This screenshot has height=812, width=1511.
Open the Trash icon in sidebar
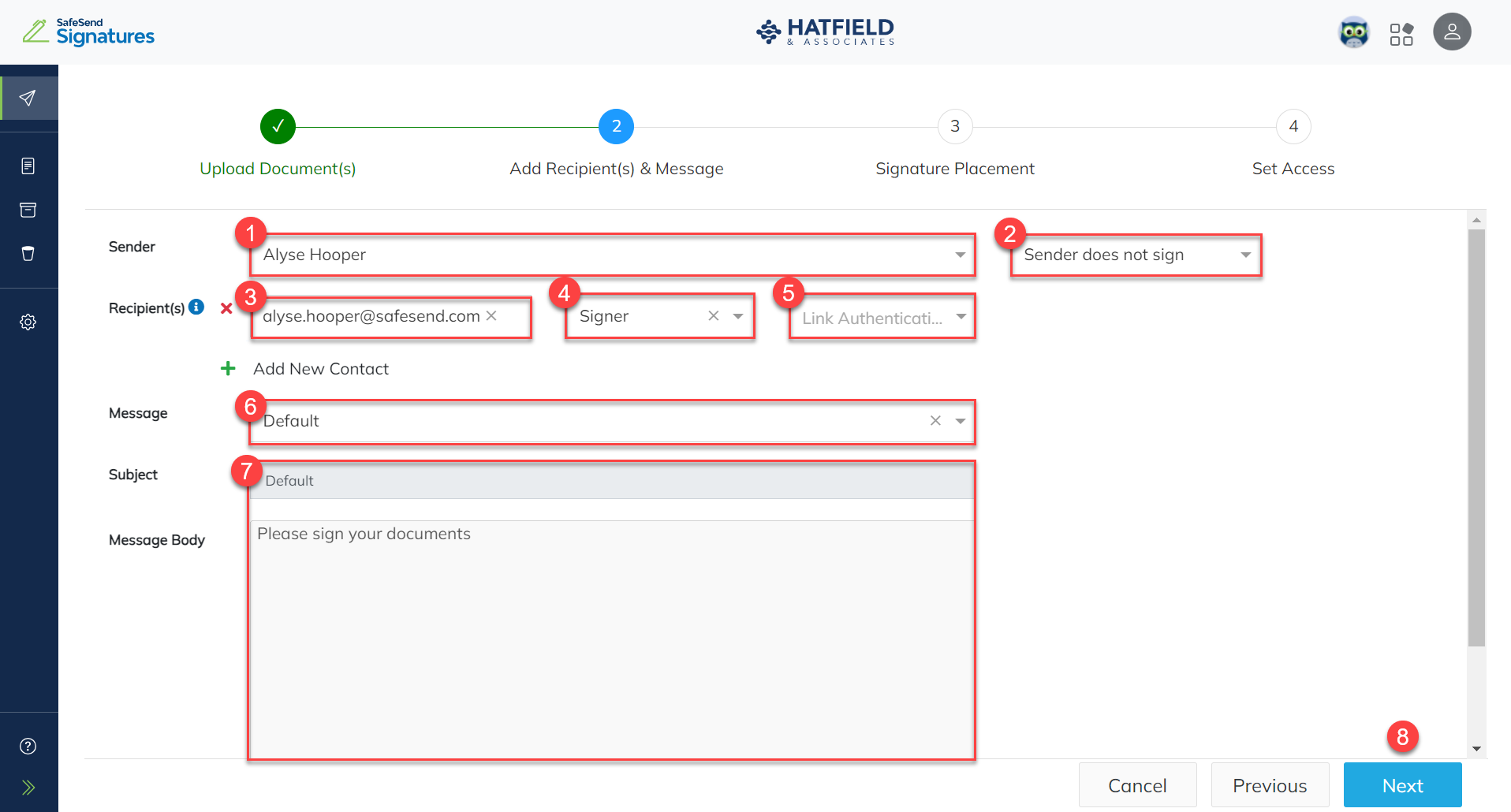pyautogui.click(x=28, y=253)
